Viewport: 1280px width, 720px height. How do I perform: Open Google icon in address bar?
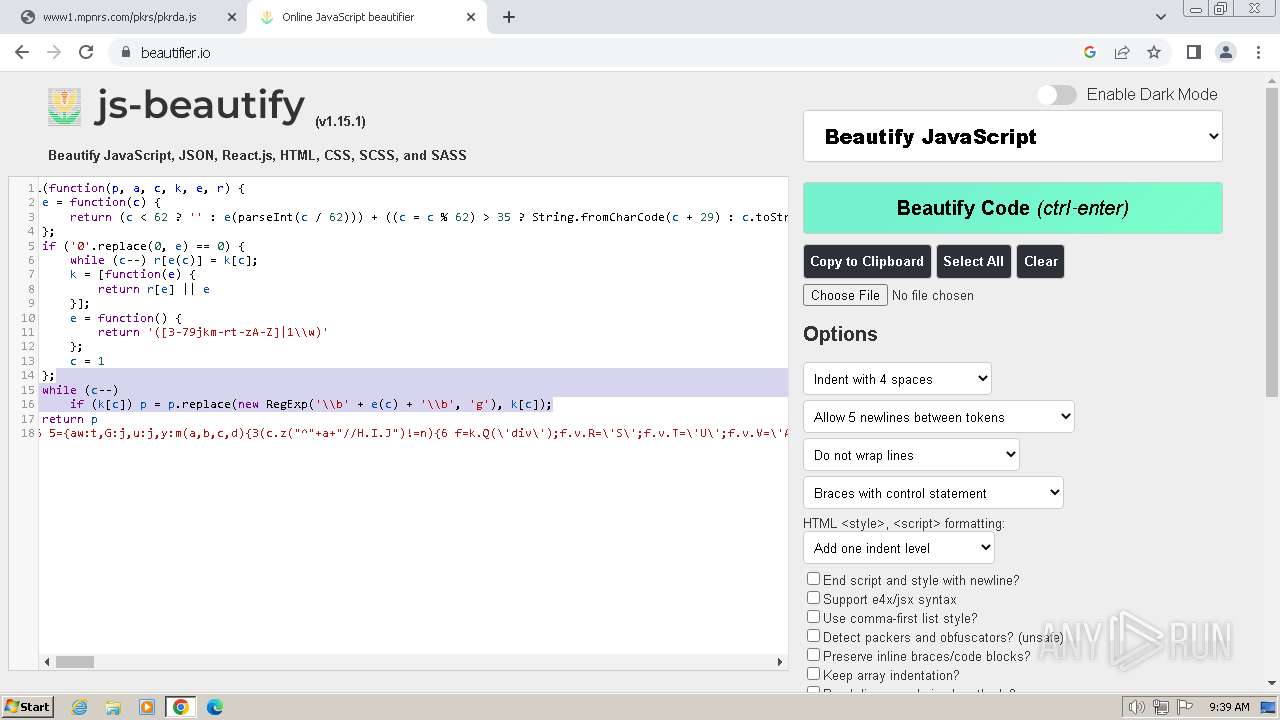pyautogui.click(x=1090, y=52)
